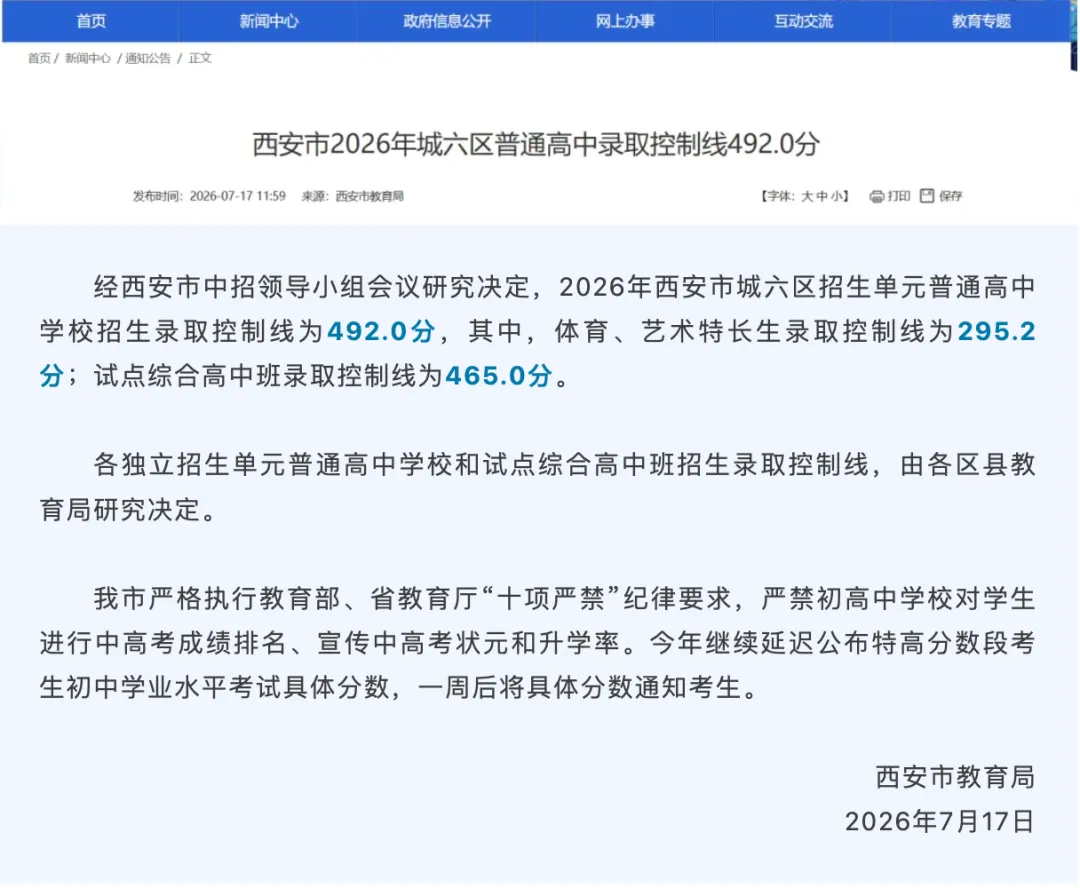
Task: Click the highlighted score 295.2
Action: click(997, 331)
